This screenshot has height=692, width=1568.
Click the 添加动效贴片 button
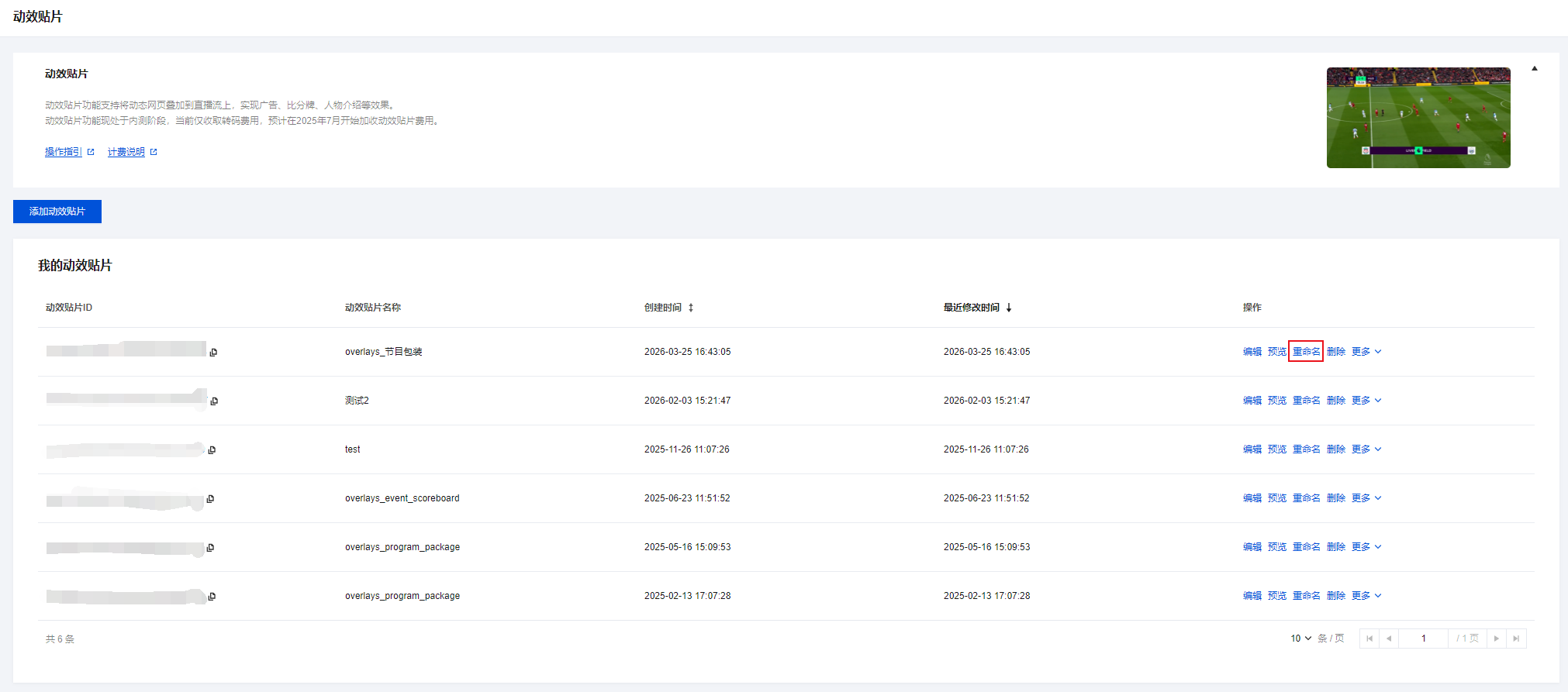coord(57,212)
